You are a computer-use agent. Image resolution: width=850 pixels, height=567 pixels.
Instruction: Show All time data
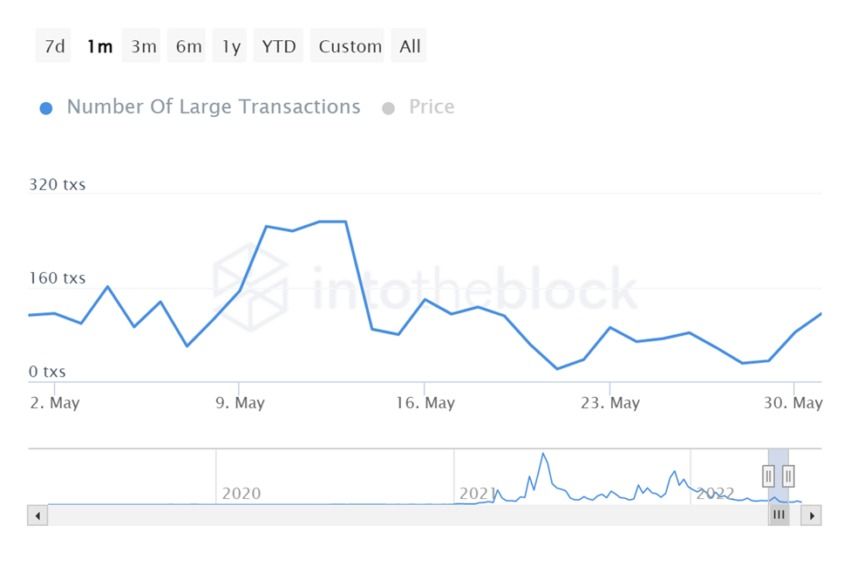(x=410, y=46)
